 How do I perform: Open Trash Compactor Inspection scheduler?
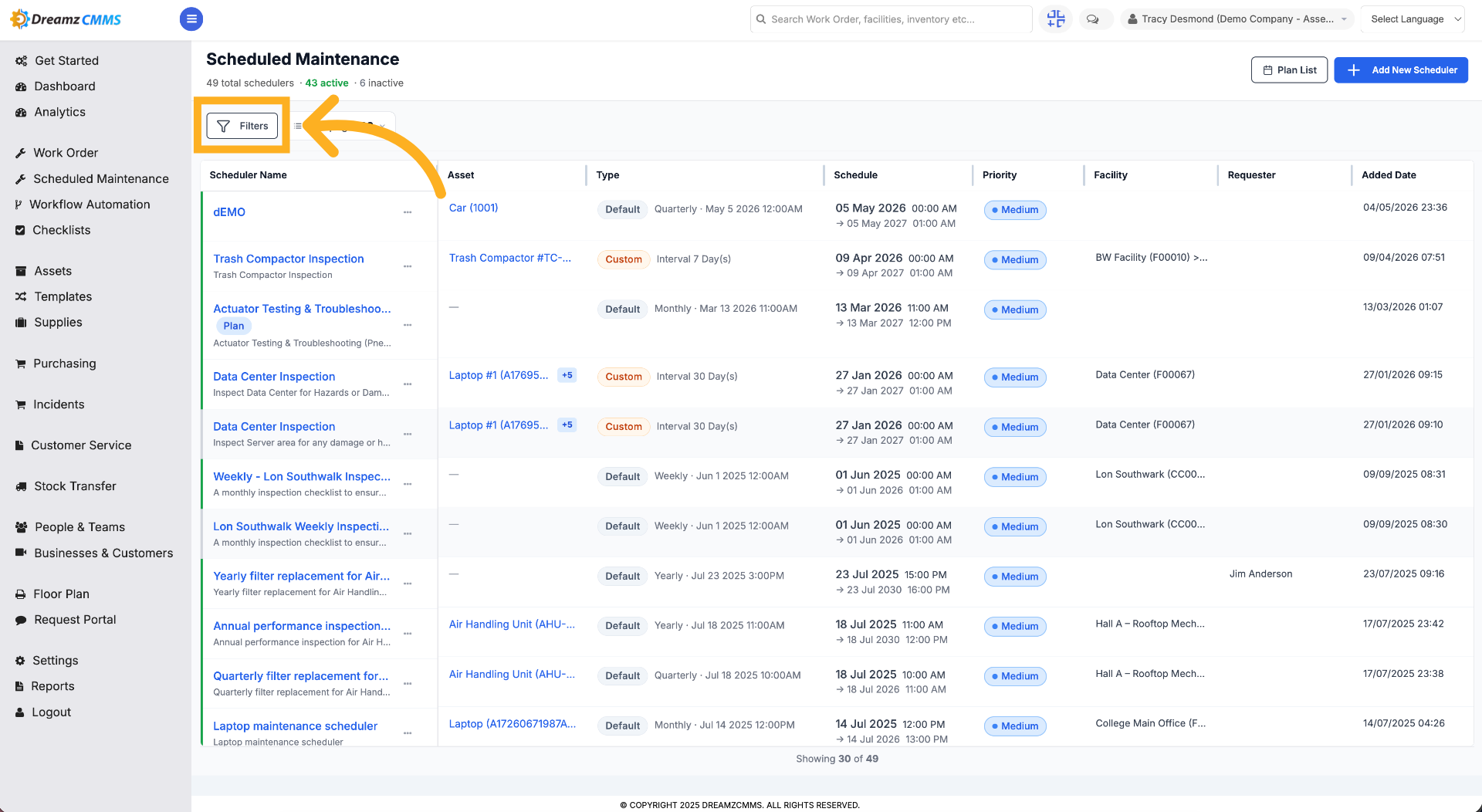pos(289,259)
